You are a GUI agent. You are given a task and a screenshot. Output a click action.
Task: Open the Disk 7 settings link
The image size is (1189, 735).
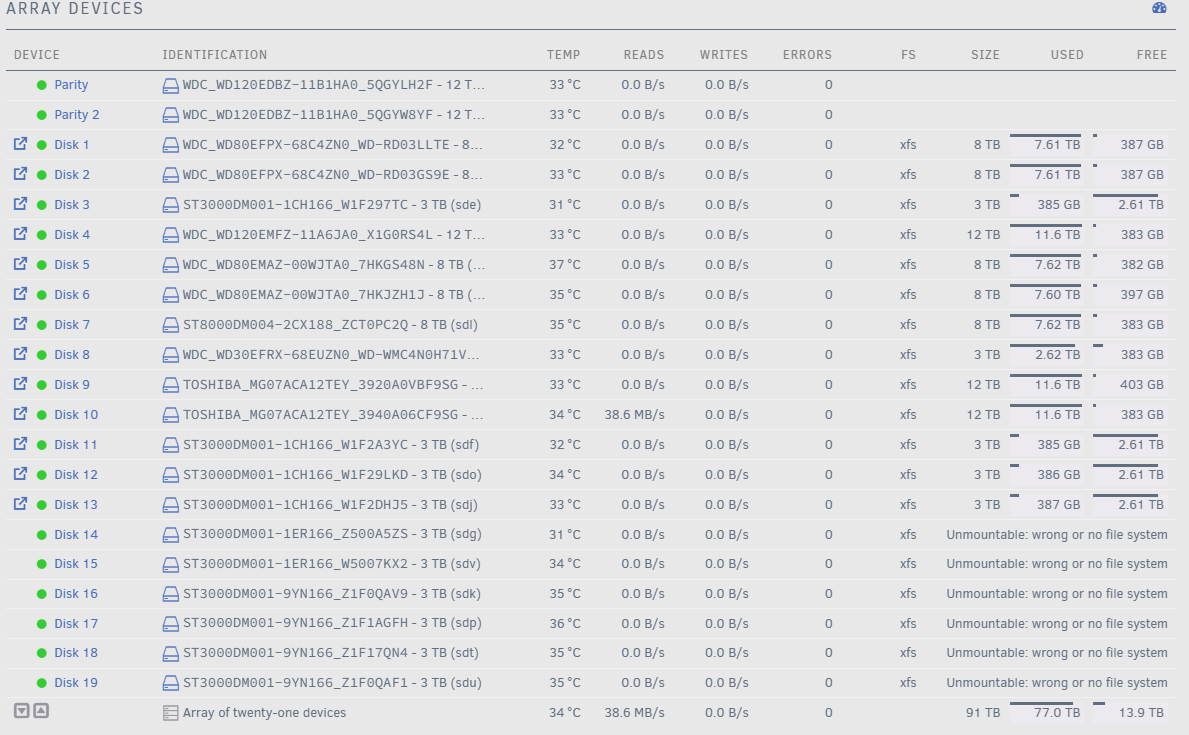pos(72,325)
